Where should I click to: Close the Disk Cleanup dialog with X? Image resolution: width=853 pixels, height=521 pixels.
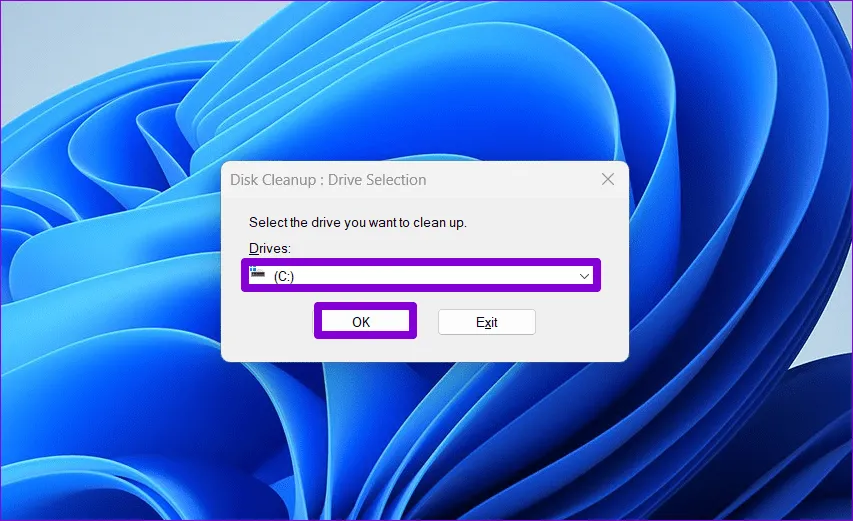pyautogui.click(x=607, y=180)
